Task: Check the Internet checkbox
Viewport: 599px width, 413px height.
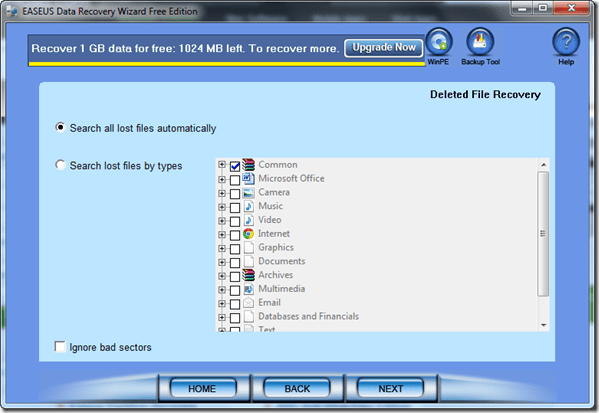Action: point(235,235)
